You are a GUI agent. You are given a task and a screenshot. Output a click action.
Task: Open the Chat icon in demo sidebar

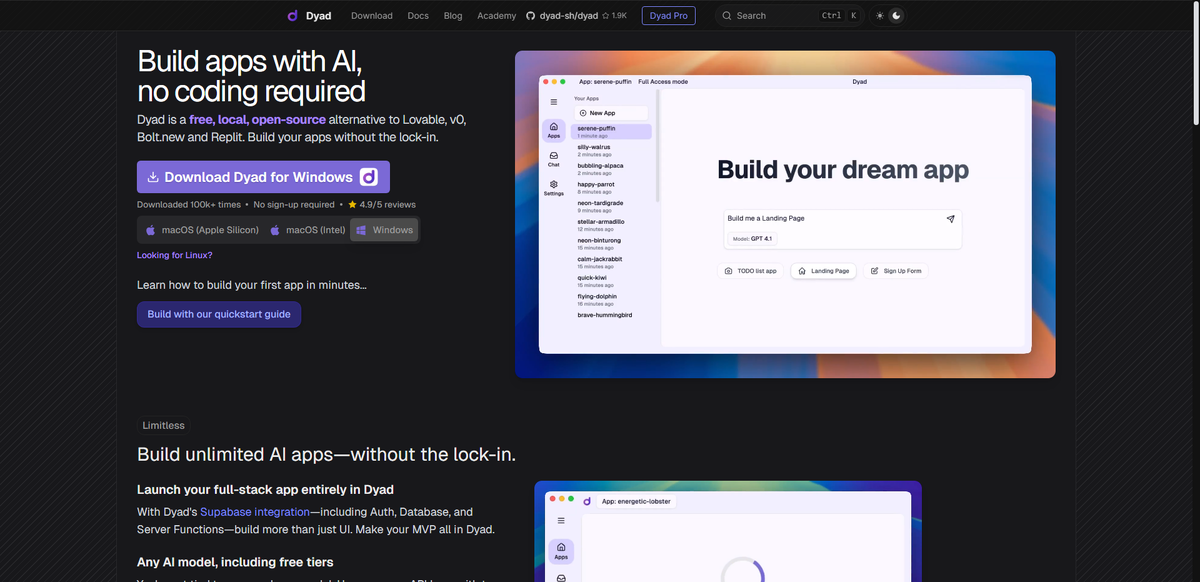553,159
